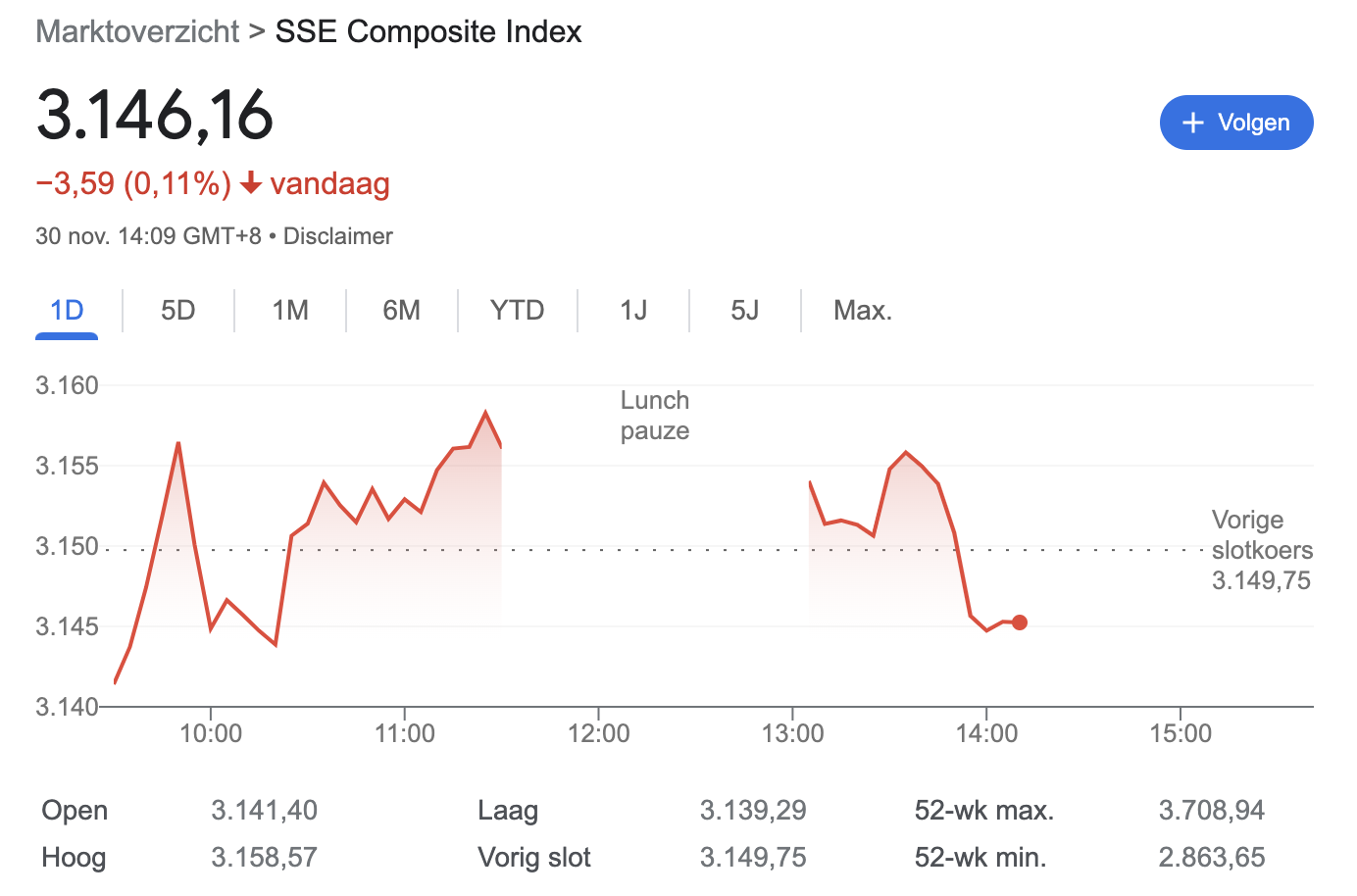Open the Disclaimer link
The image size is (1357, 896).
[x=337, y=236]
